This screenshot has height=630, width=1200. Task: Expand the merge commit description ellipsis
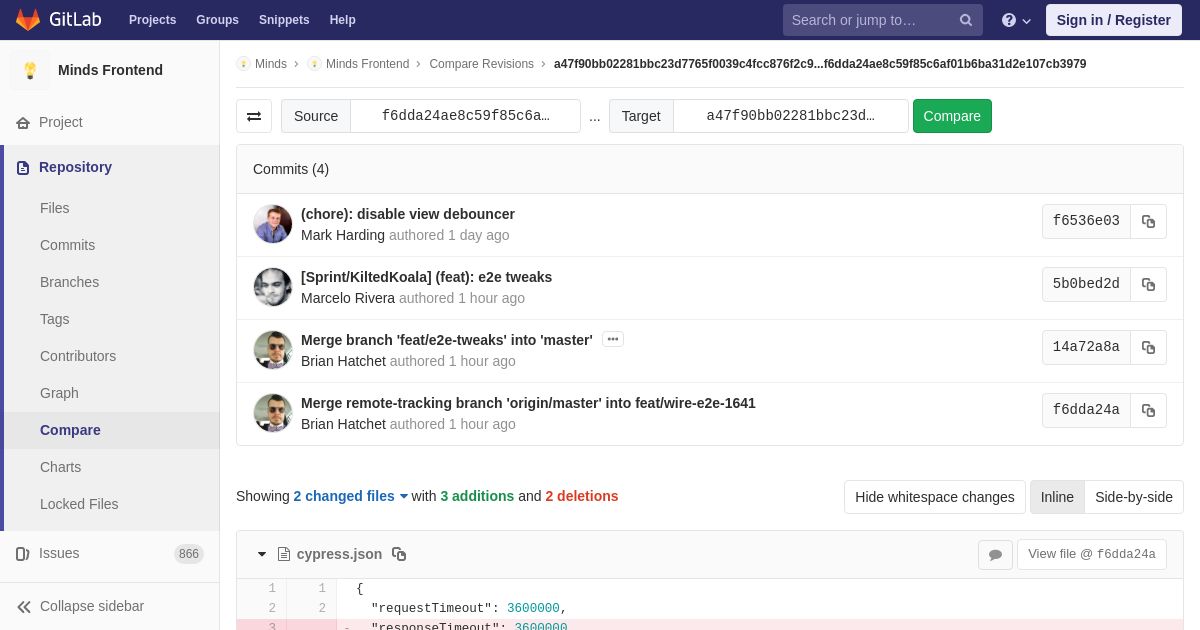pyautogui.click(x=613, y=339)
